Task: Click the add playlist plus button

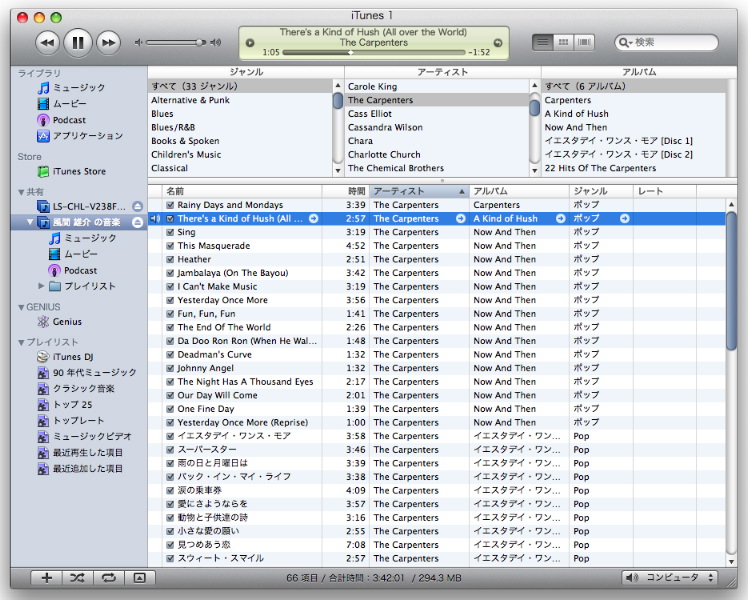Action: click(46, 577)
